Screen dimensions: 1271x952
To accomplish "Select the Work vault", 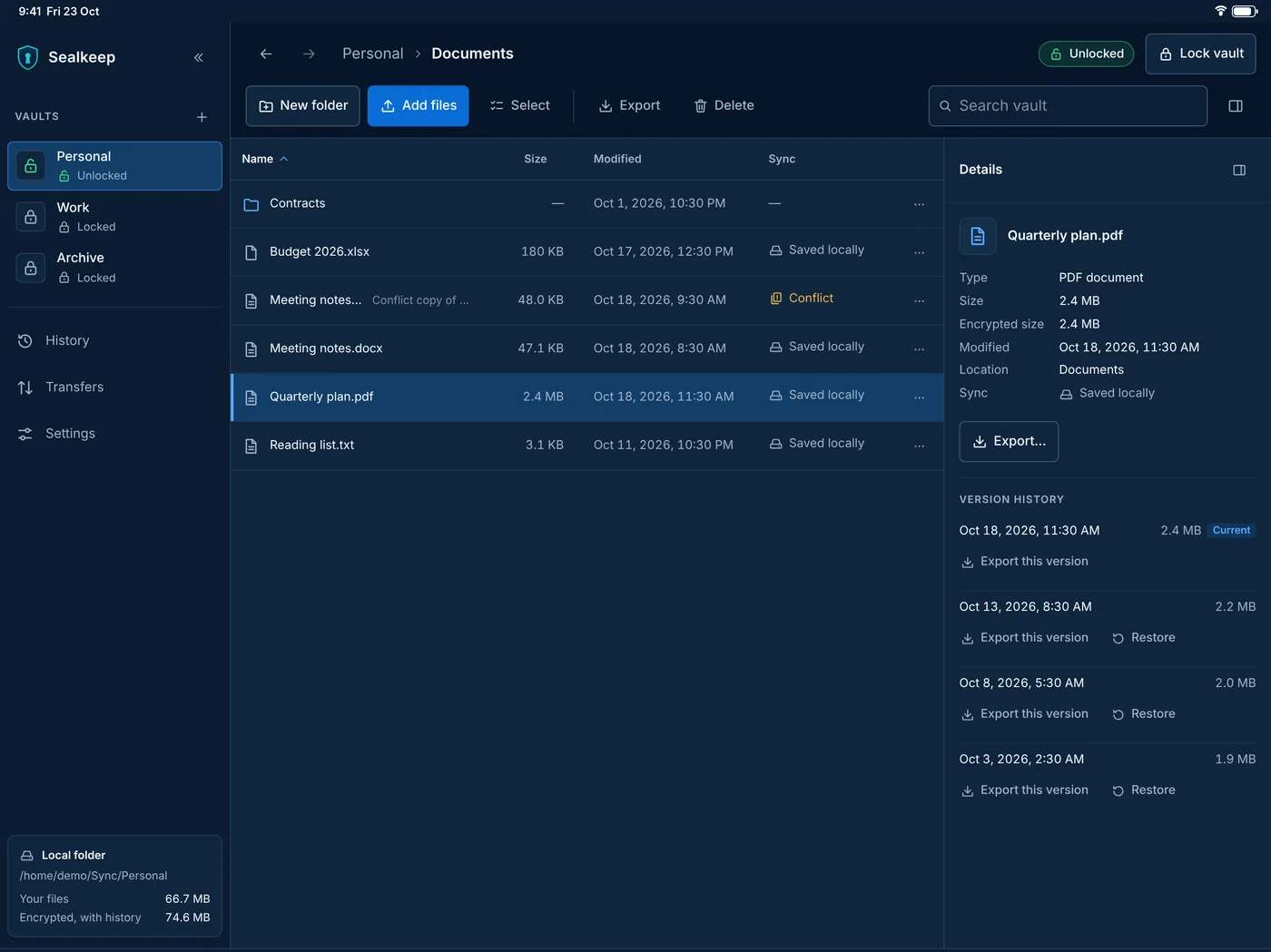I will pos(114,217).
